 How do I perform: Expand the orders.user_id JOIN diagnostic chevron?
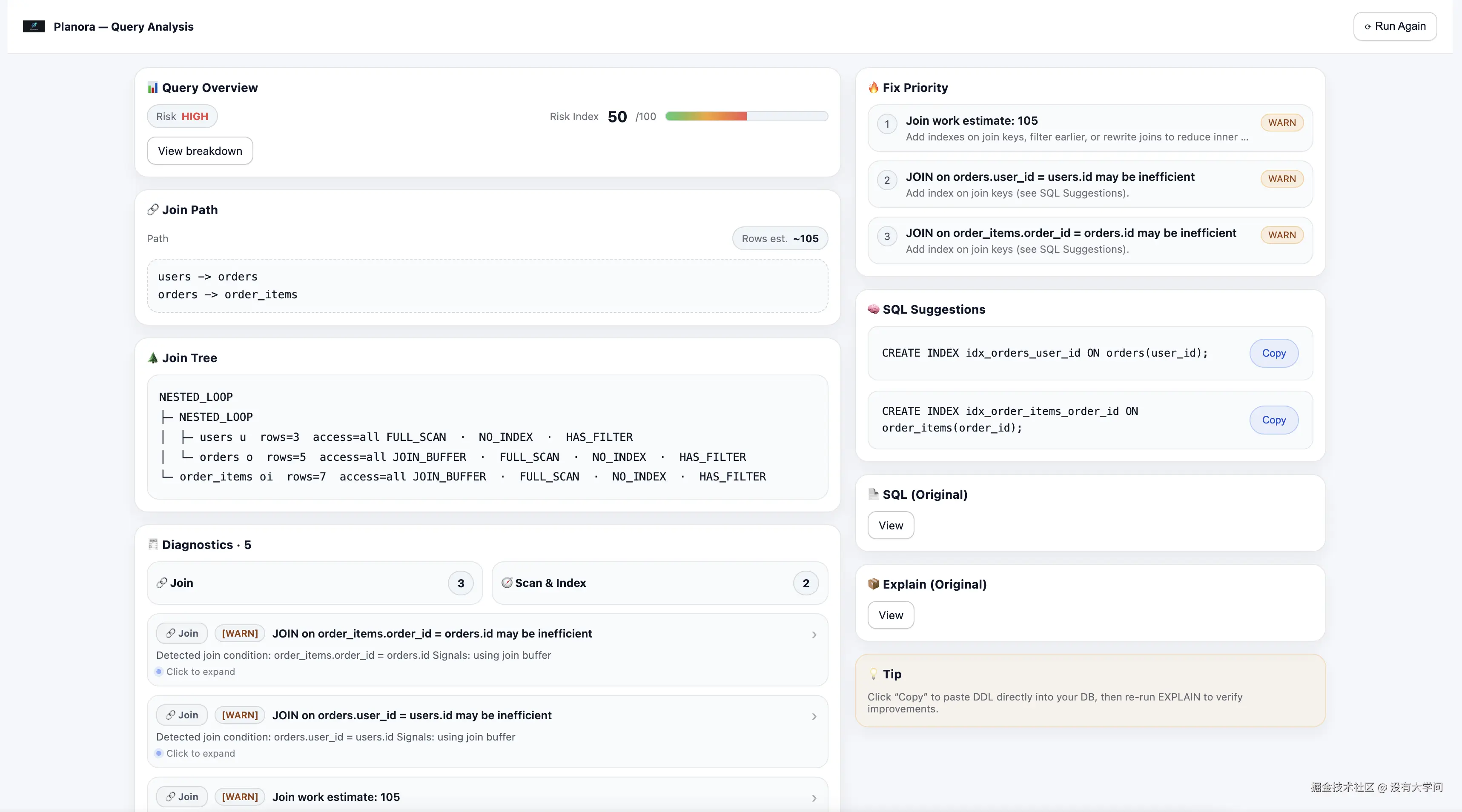814,717
